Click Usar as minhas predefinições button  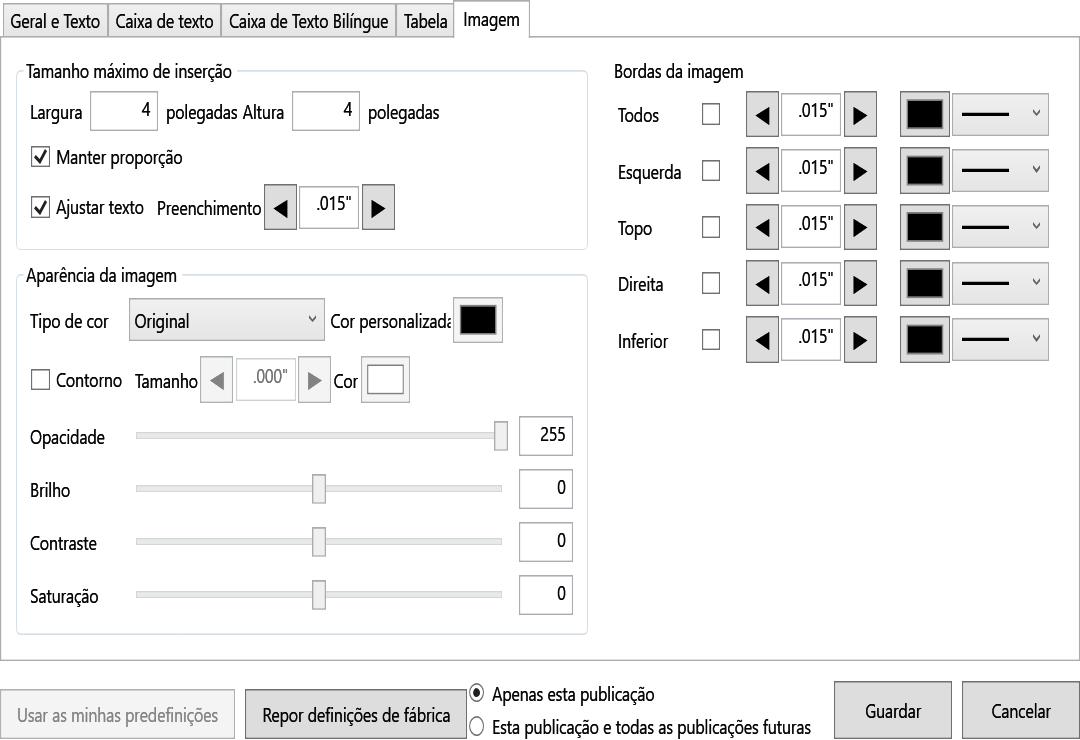117,715
